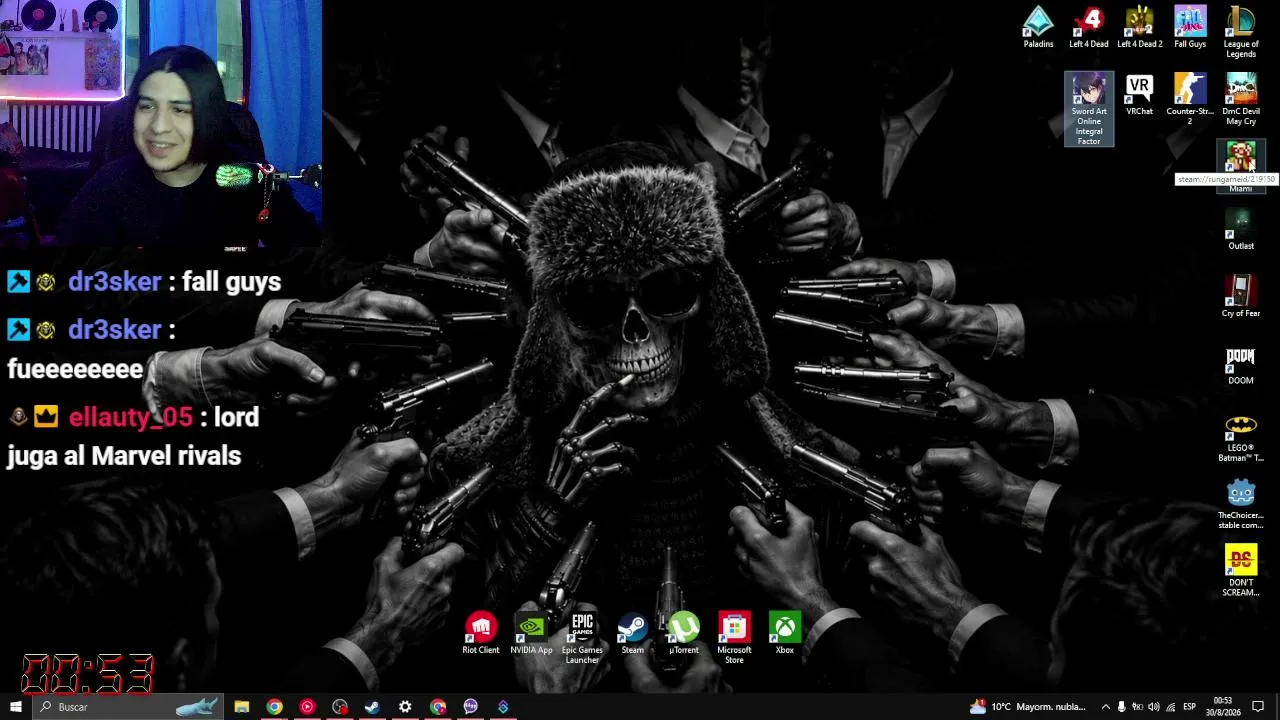Screen dimensions: 1280x720
Task: Select the Epic Games Launcher icon
Action: pyautogui.click(x=582, y=638)
